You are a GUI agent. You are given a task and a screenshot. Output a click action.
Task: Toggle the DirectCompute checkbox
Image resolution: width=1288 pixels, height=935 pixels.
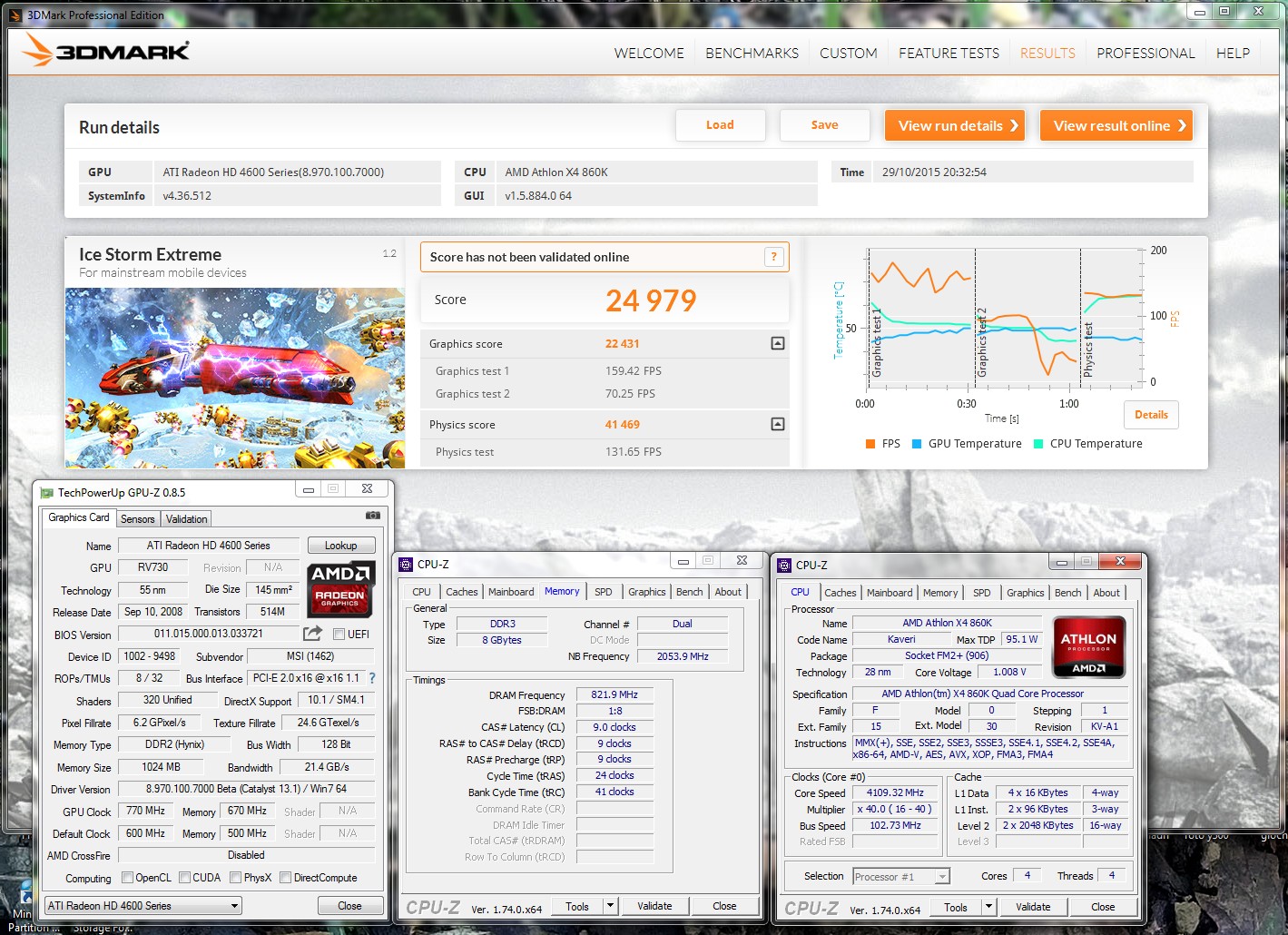point(286,878)
